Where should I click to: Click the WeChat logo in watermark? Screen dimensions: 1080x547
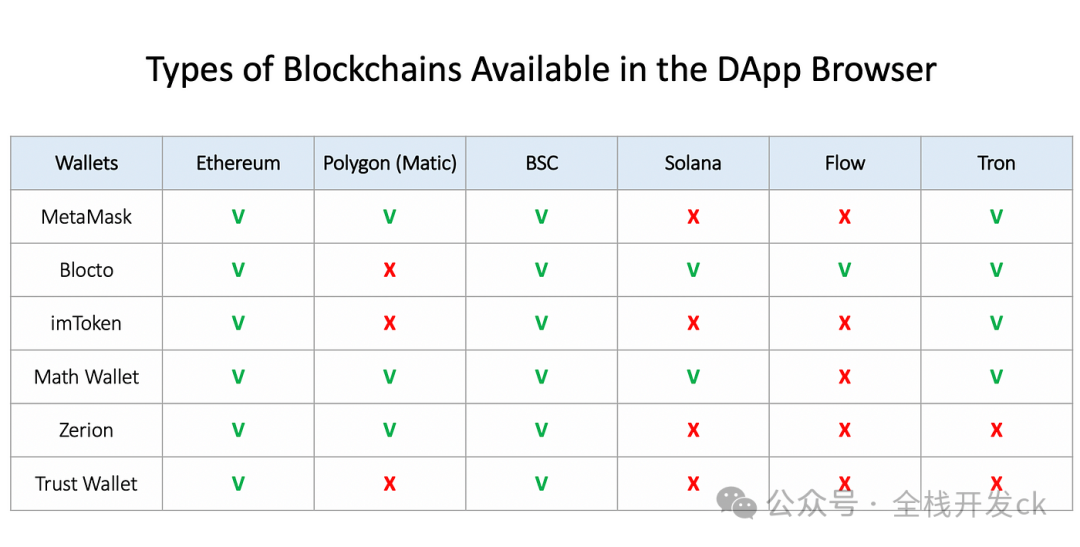(736, 503)
